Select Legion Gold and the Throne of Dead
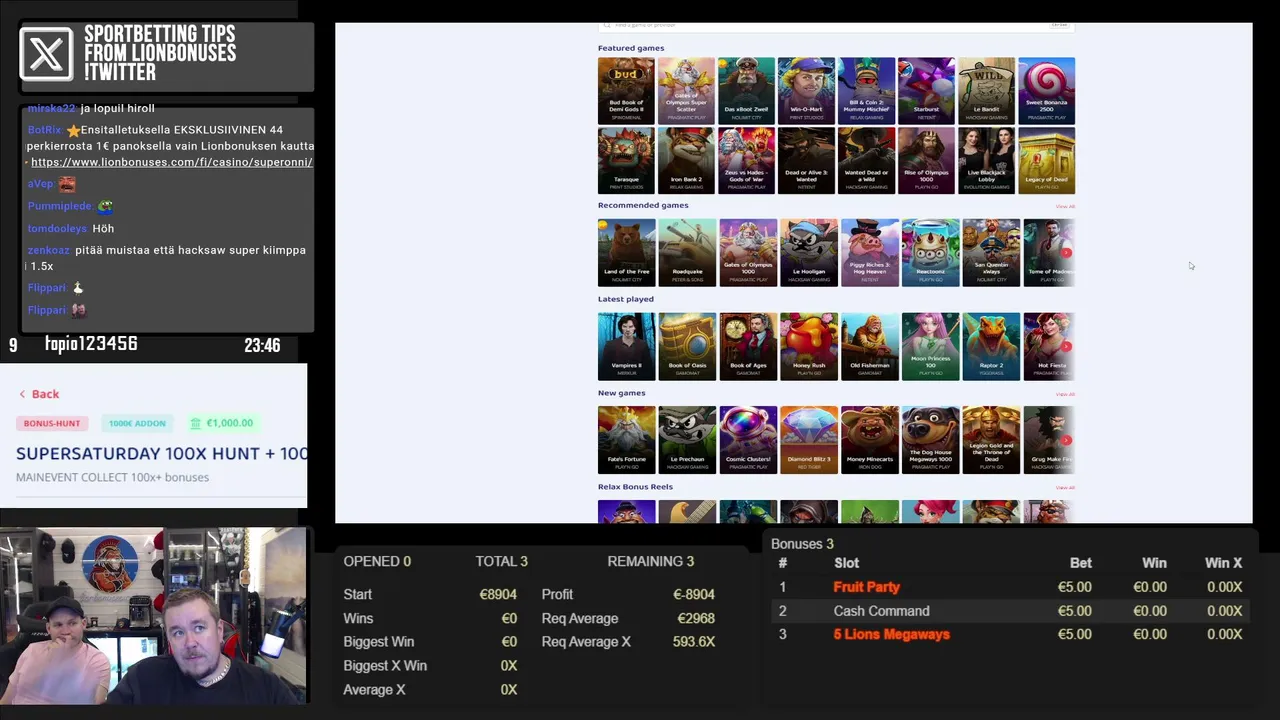 991,440
